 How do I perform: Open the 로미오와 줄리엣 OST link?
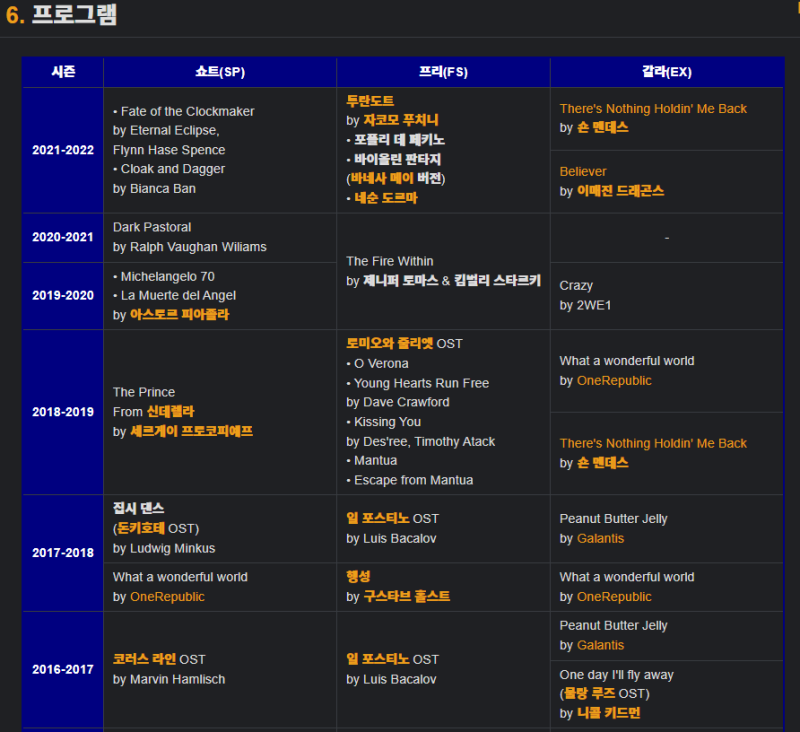point(390,343)
